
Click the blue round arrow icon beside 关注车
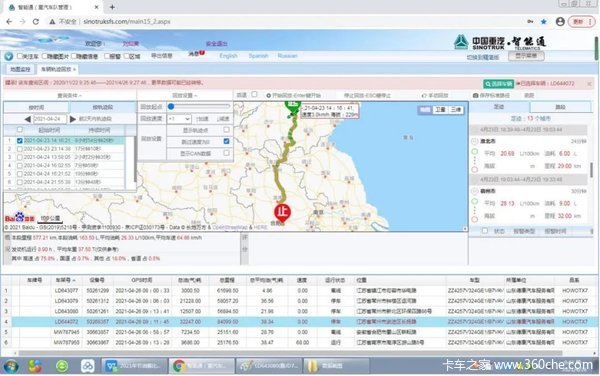pos(8,56)
